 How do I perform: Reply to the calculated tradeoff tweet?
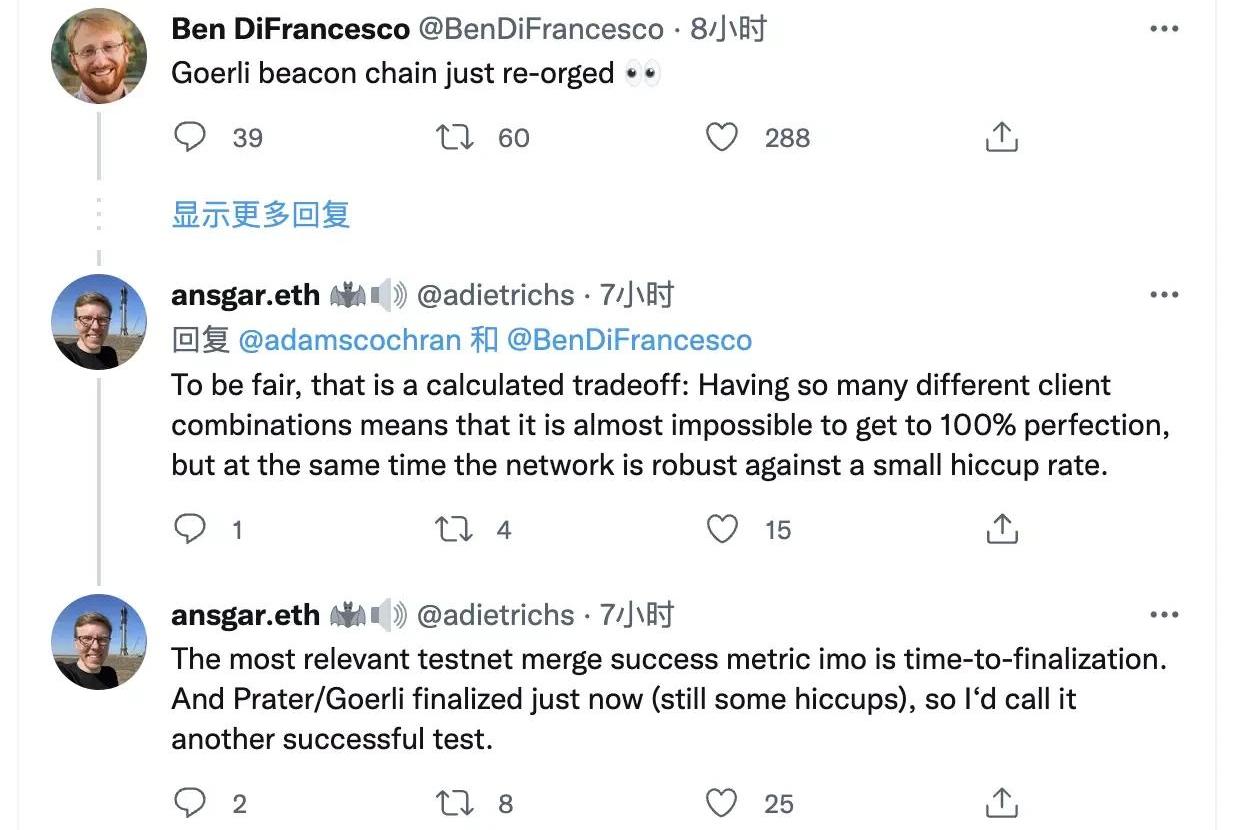point(190,529)
